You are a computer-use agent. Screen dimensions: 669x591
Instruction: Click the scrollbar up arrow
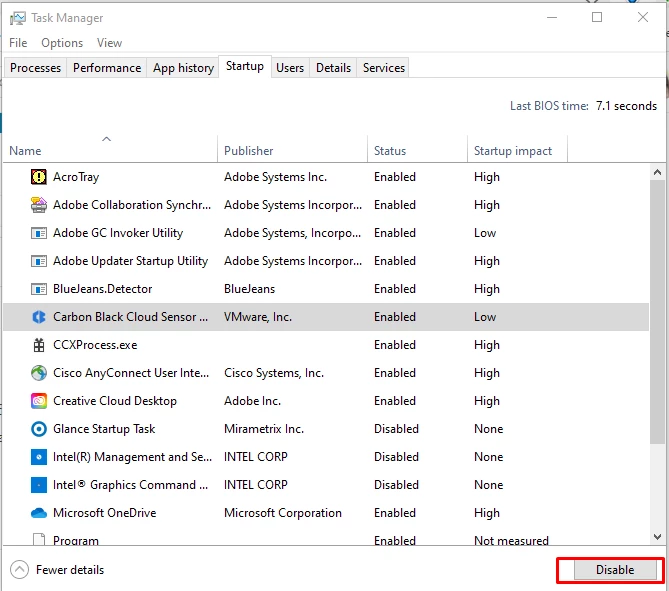[657, 172]
